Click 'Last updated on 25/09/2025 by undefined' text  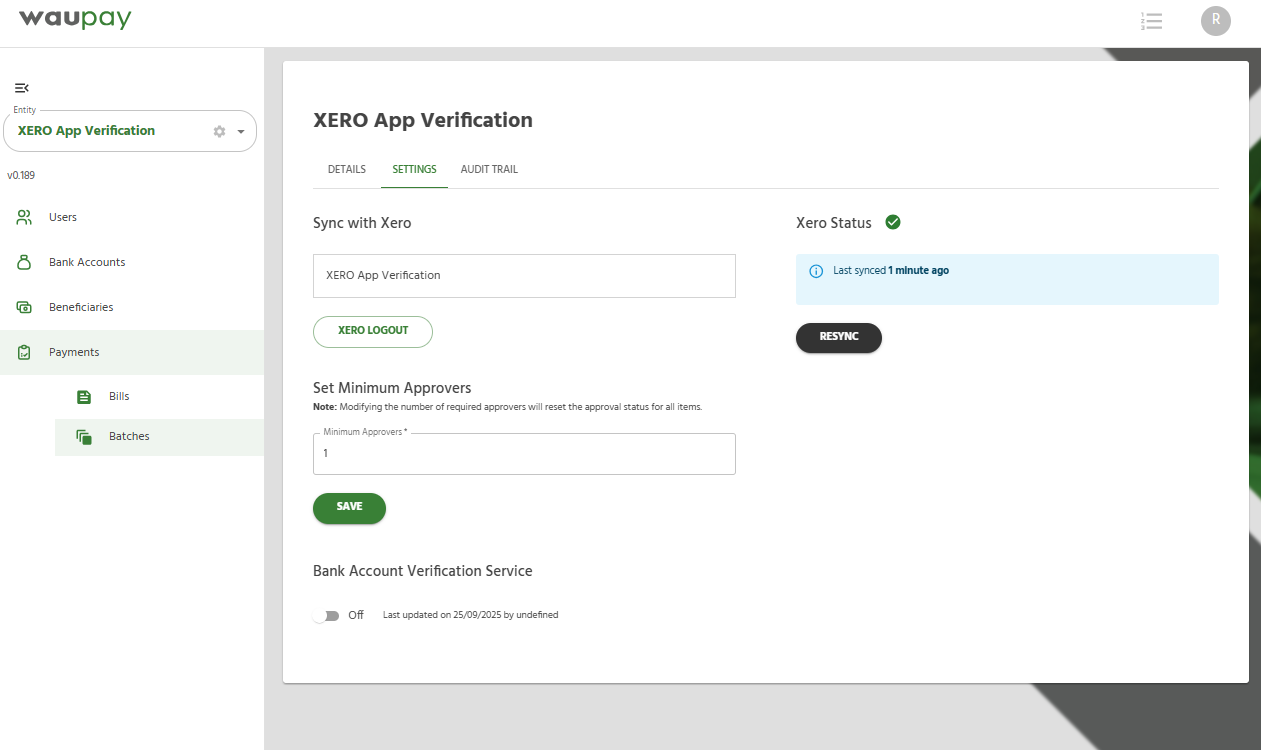470,615
